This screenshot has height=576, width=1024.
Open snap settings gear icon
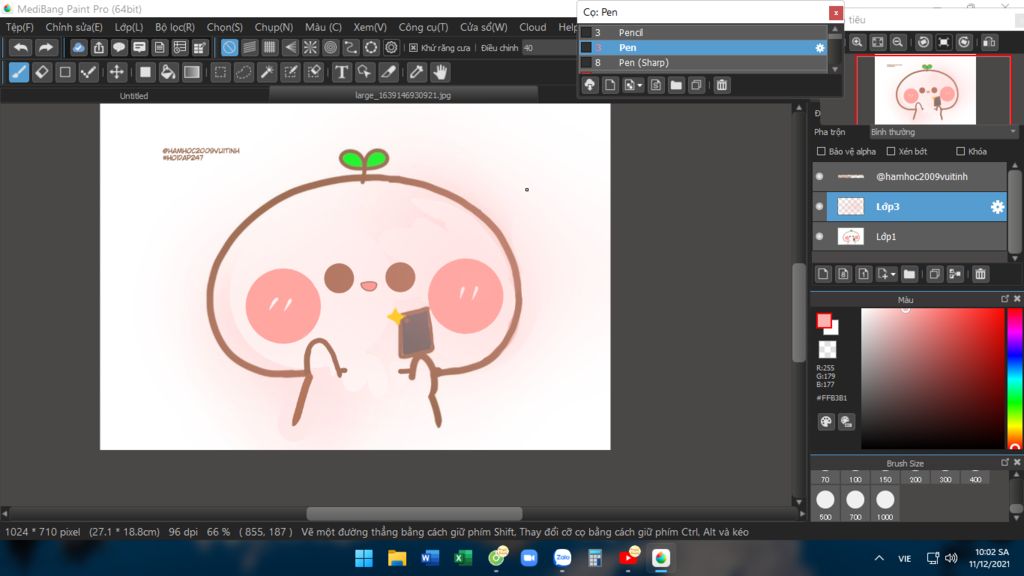(x=391, y=47)
